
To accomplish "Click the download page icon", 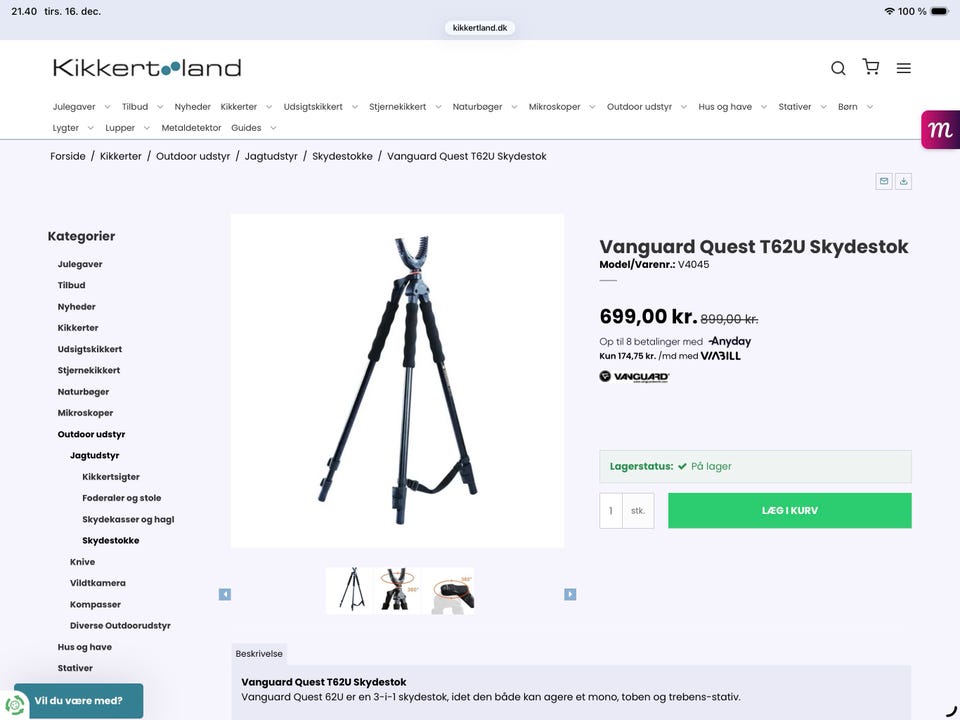I will point(904,181).
